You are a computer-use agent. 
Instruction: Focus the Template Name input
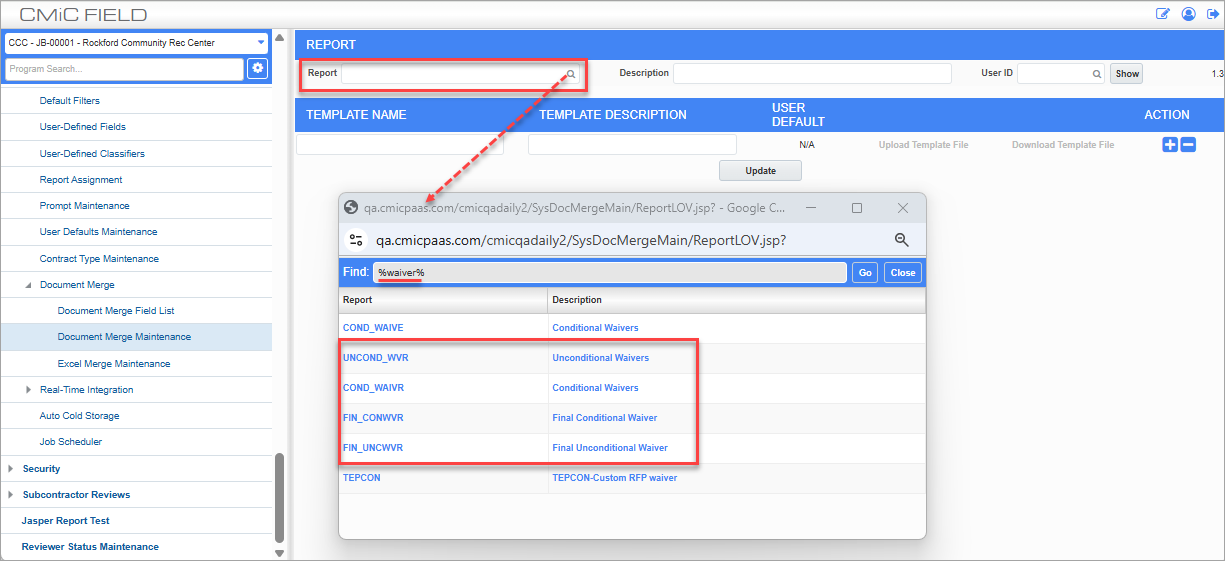[x=400, y=145]
